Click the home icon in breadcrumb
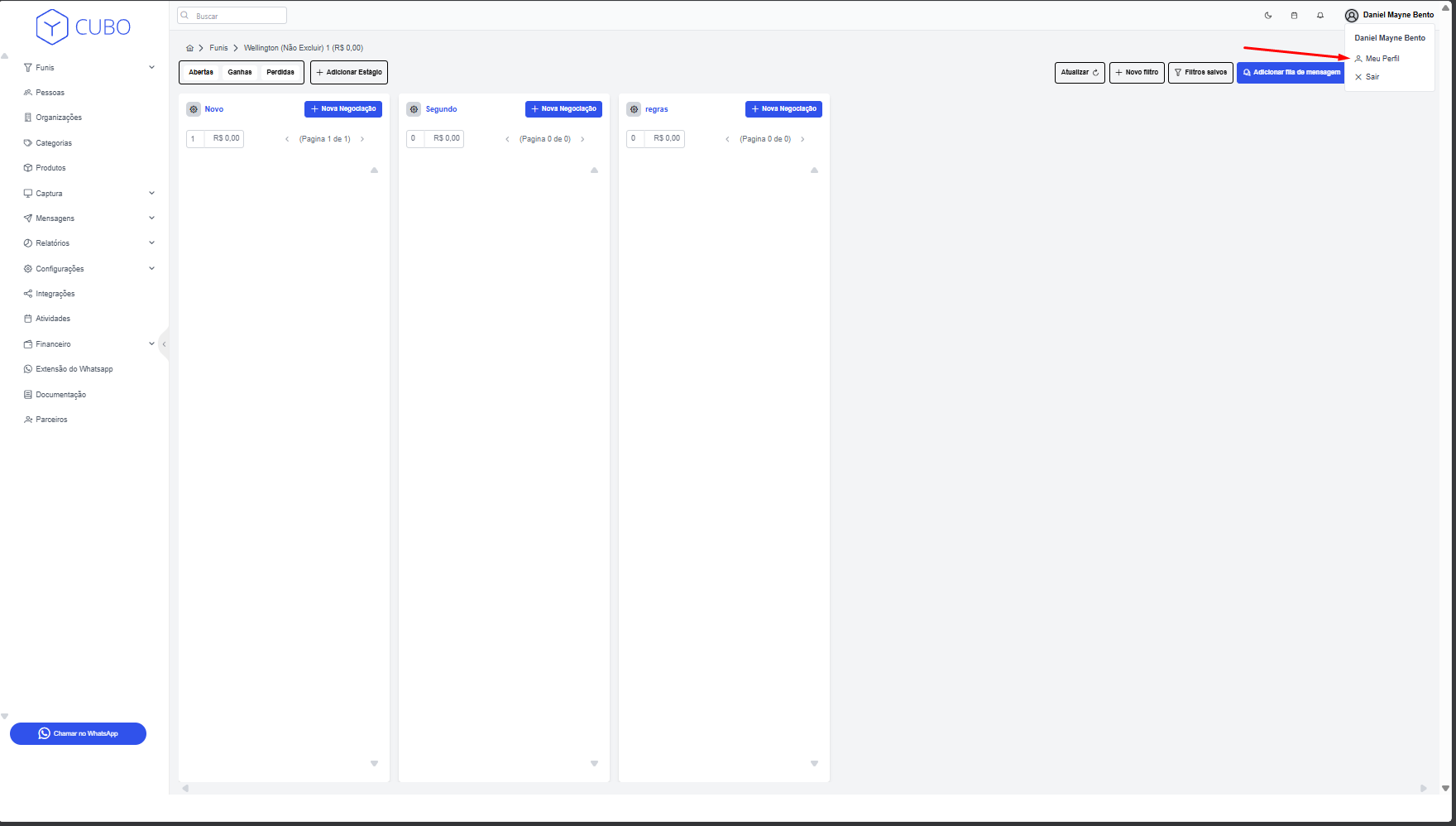The width and height of the screenshot is (1456, 826). (189, 48)
